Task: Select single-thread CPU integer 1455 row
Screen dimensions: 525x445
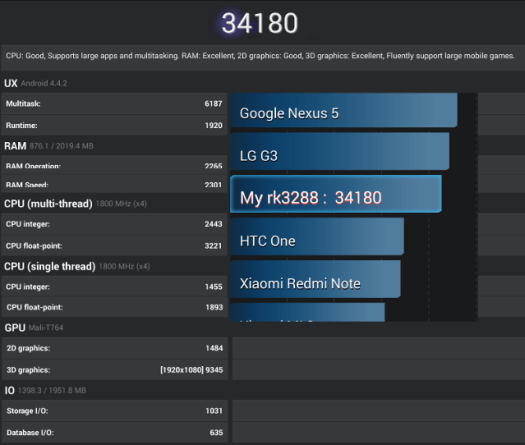Action: click(114, 287)
